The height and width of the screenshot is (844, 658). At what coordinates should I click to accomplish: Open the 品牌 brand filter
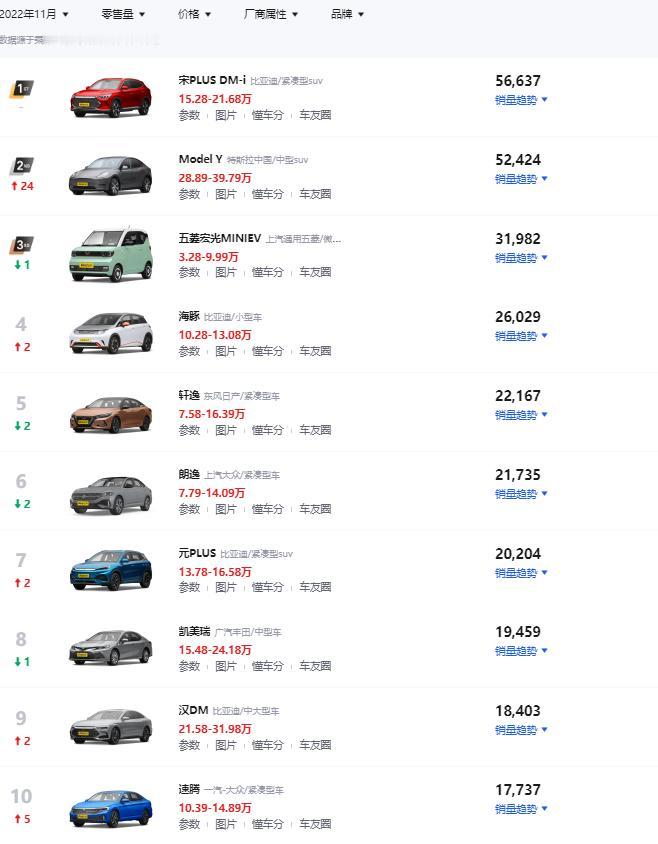click(x=347, y=14)
